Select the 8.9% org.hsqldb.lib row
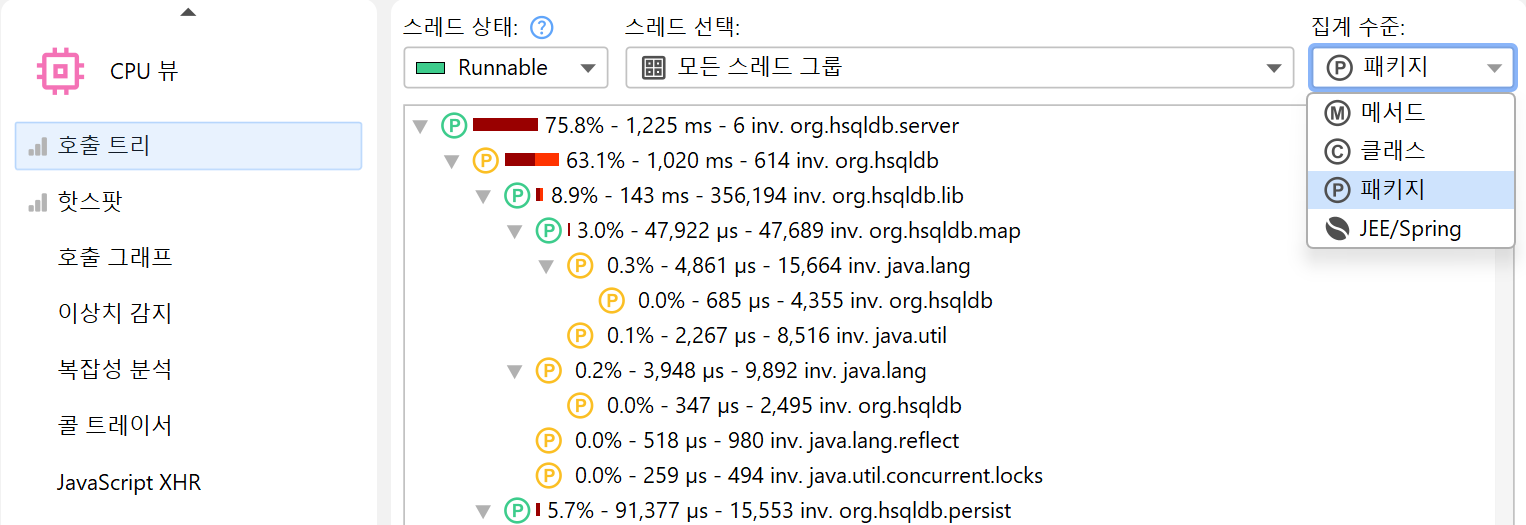Screen dimensions: 1526x525 tap(757, 196)
